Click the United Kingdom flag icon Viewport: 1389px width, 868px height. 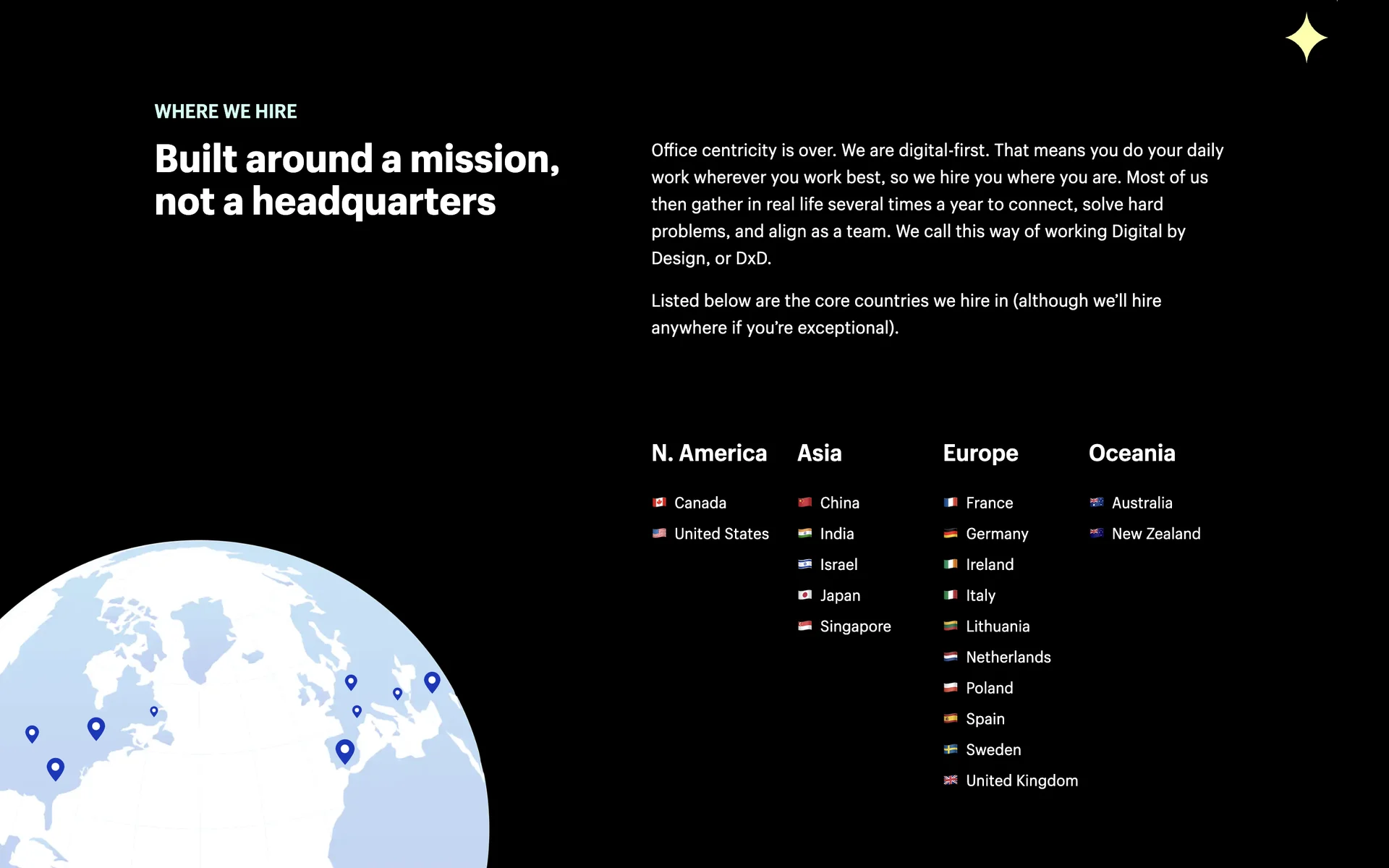pyautogui.click(x=951, y=780)
